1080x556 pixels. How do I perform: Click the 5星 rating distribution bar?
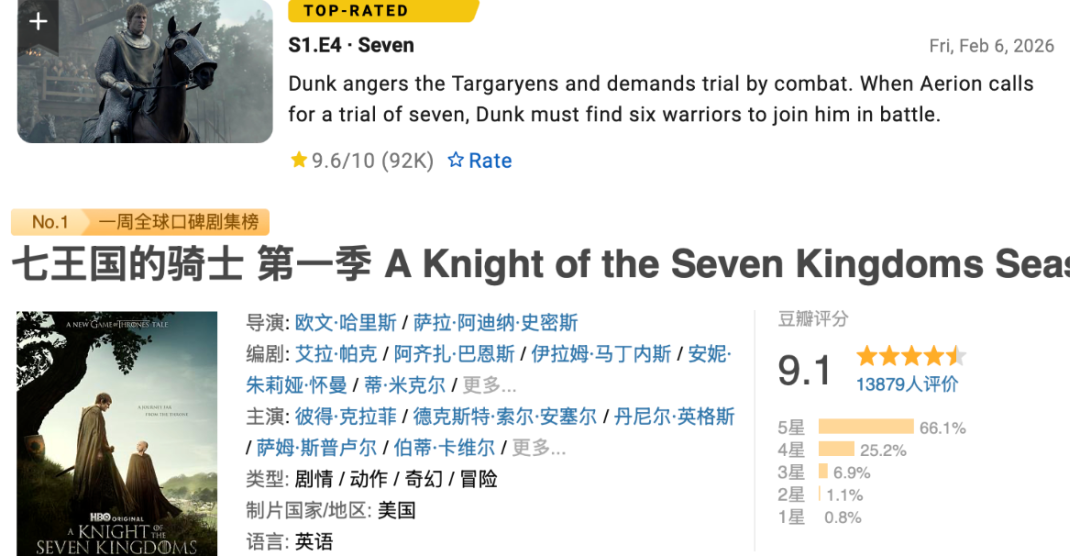865,427
